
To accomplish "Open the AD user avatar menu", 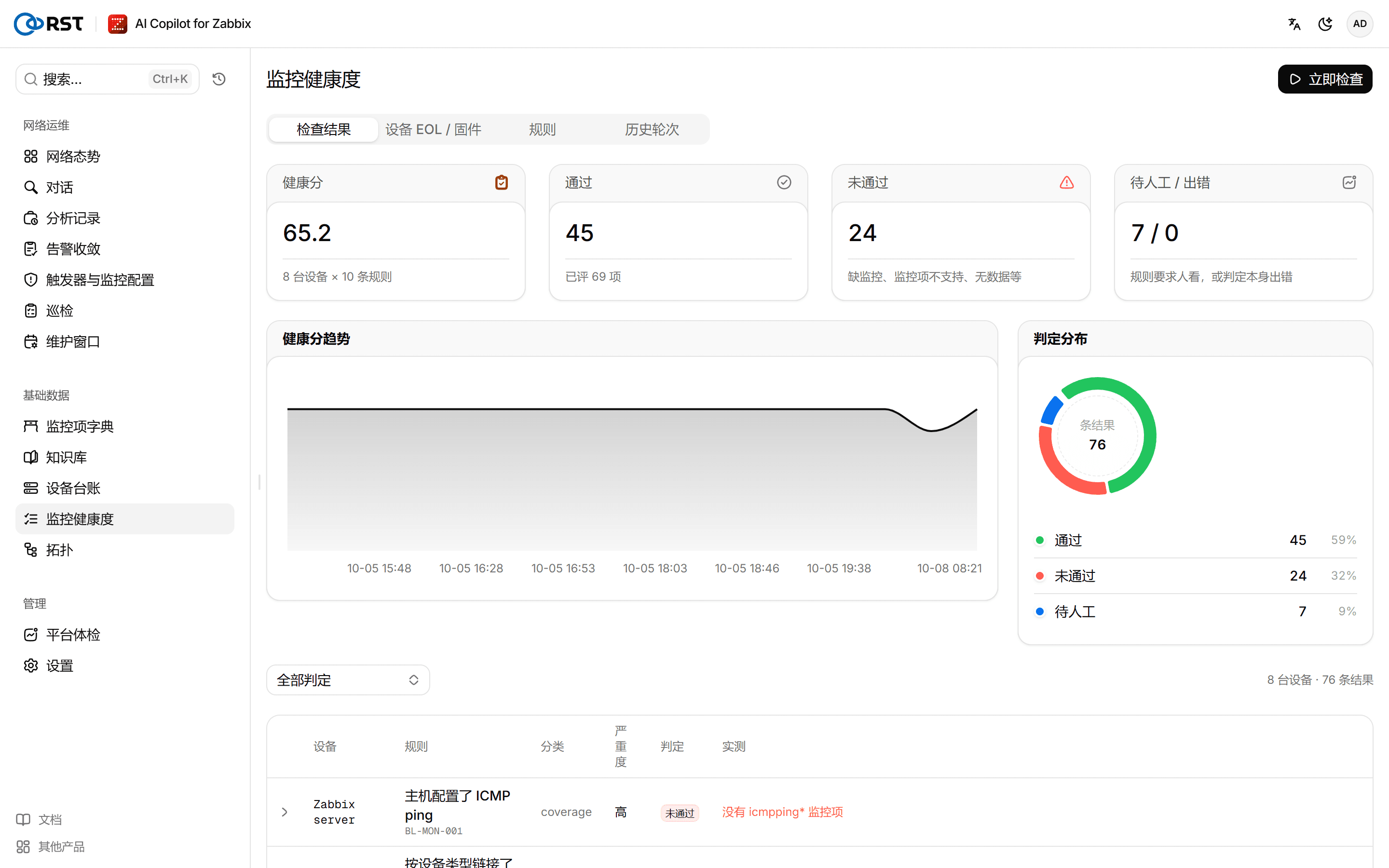I will click(1360, 24).
